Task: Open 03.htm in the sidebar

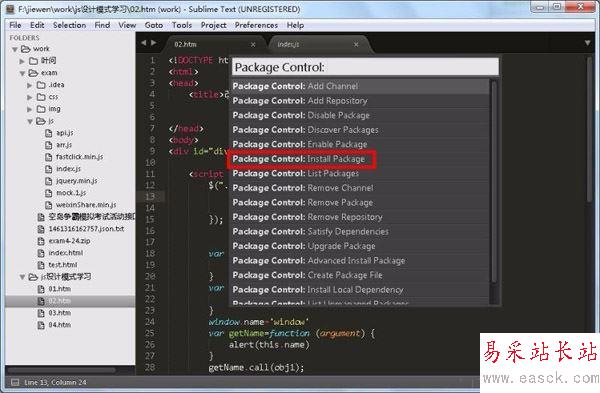Action: pyautogui.click(x=59, y=313)
